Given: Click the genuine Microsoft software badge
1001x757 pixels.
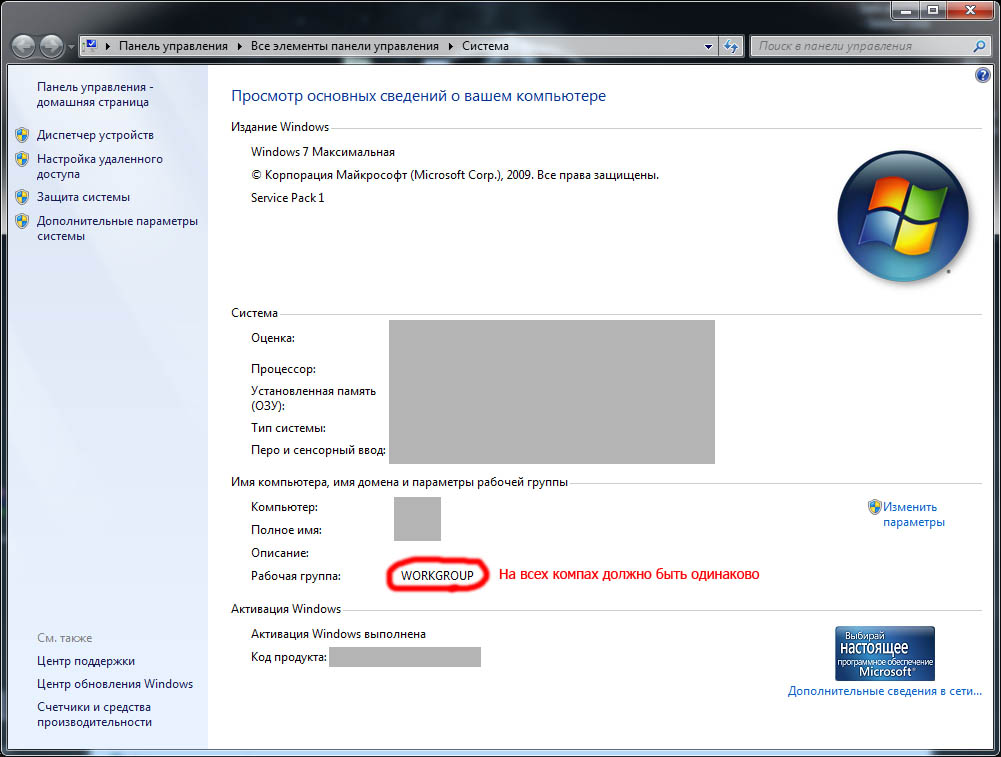Looking at the screenshot, I should (885, 653).
